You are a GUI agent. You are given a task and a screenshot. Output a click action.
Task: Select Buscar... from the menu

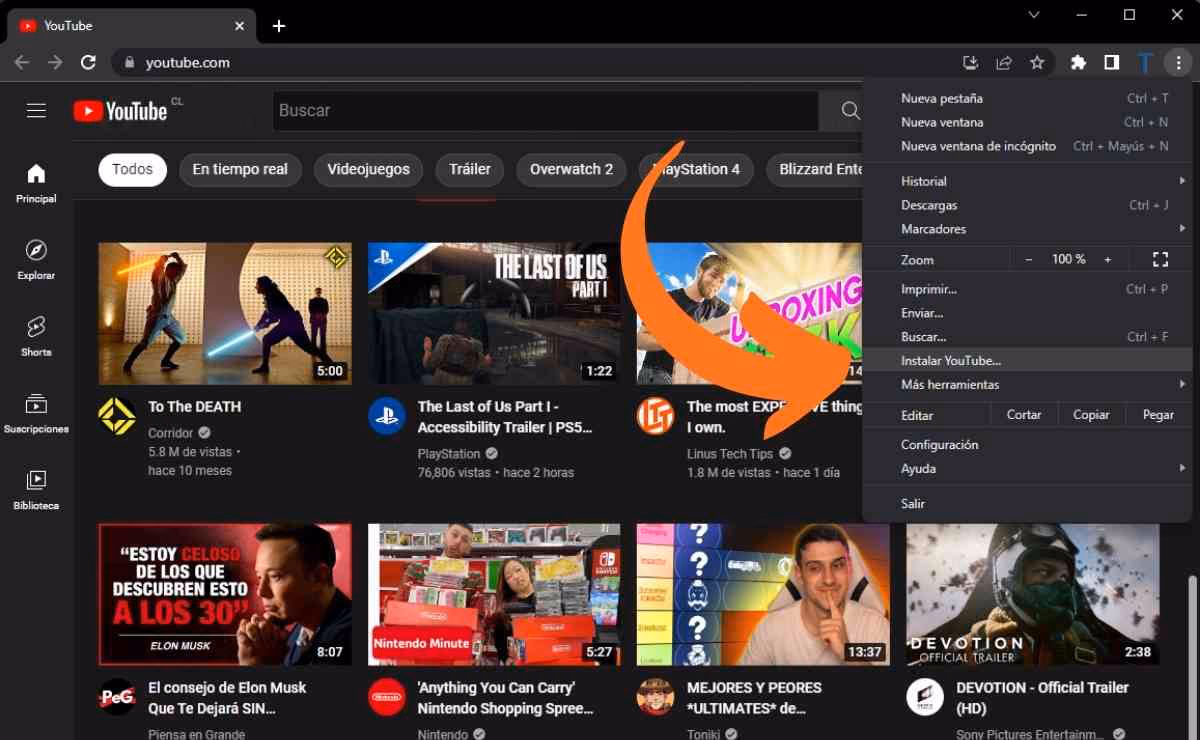point(1027,337)
